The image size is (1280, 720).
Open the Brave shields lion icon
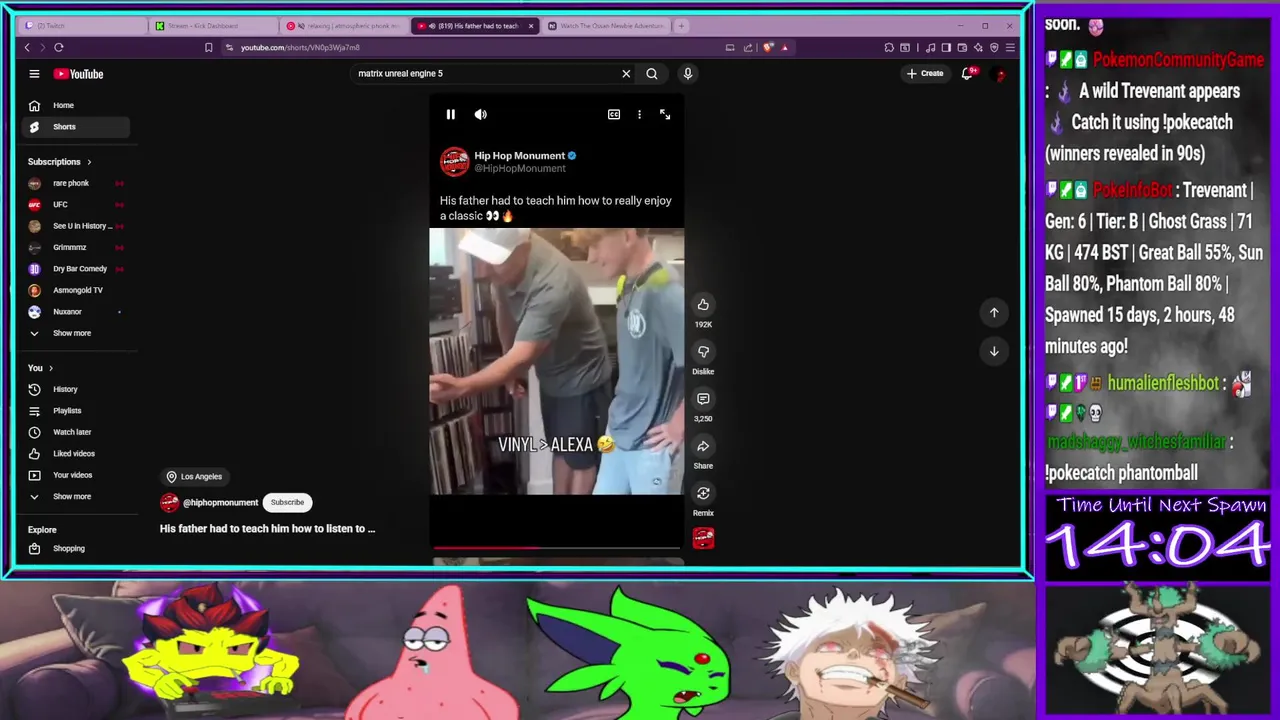(x=768, y=47)
